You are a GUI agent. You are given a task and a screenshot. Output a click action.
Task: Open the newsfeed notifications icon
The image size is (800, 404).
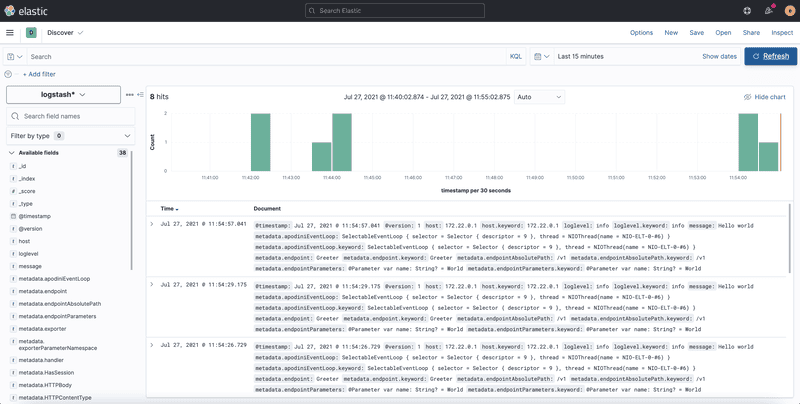769,10
